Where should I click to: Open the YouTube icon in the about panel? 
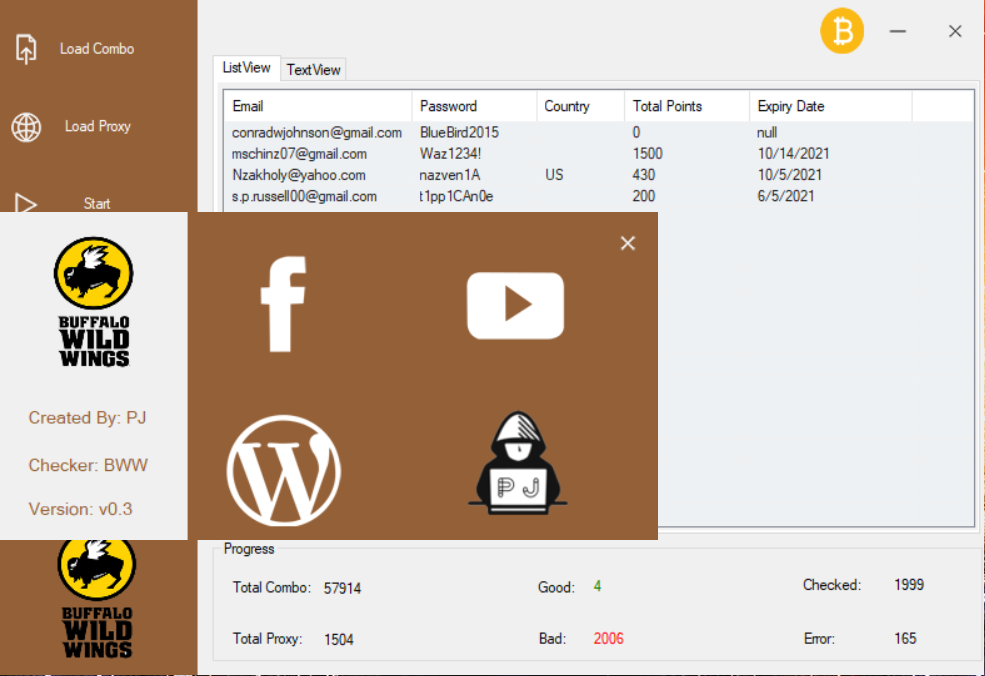[515, 305]
